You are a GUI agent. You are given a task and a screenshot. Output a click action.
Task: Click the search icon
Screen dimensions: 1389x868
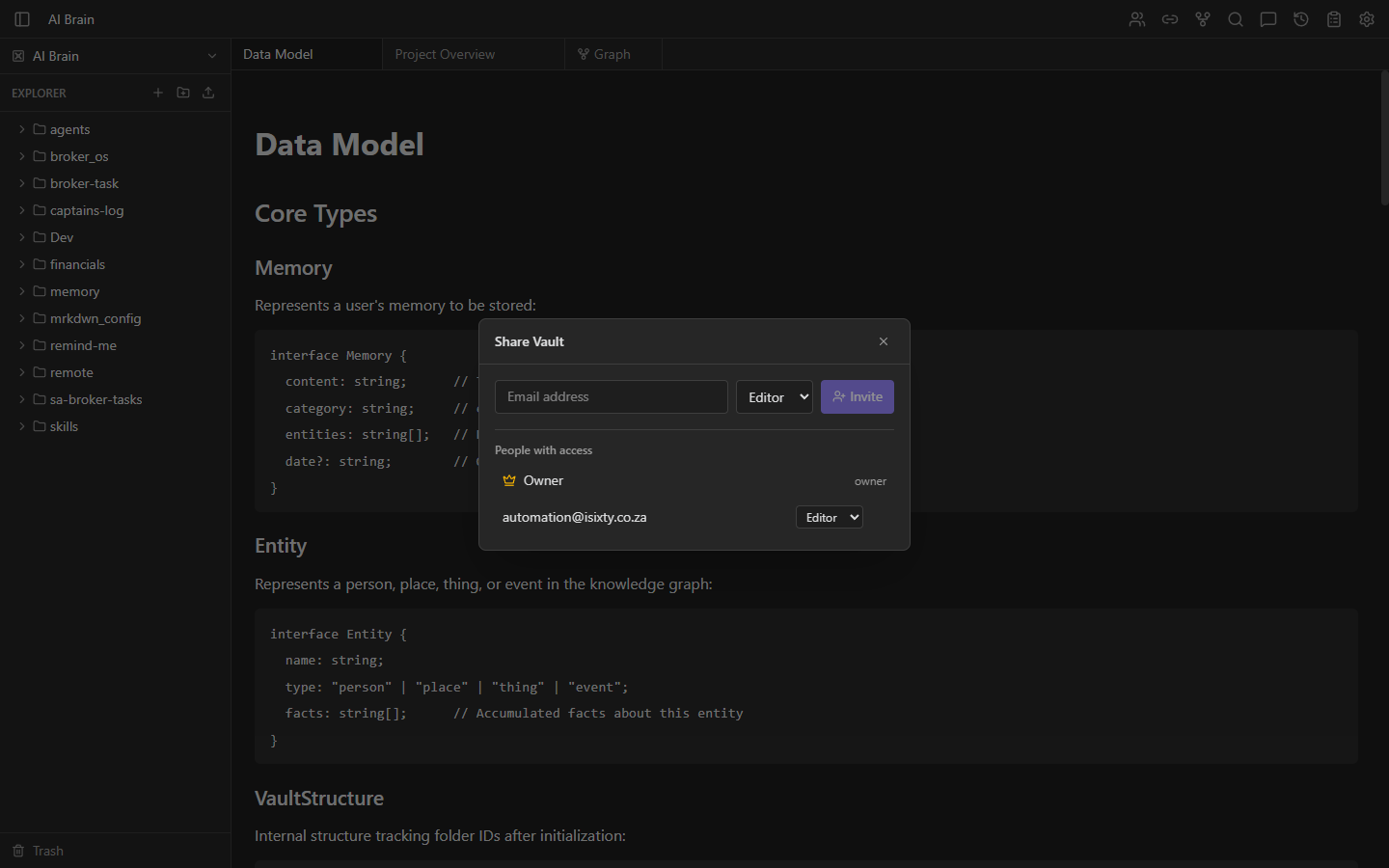1235,19
